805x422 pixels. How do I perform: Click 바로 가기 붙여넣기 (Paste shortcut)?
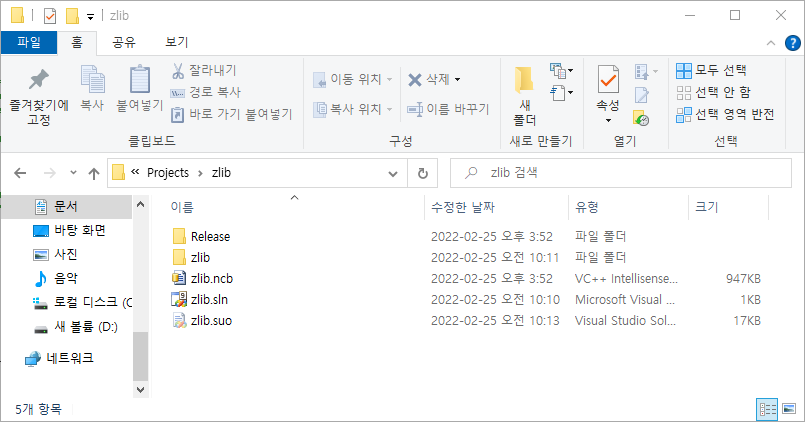(232, 114)
